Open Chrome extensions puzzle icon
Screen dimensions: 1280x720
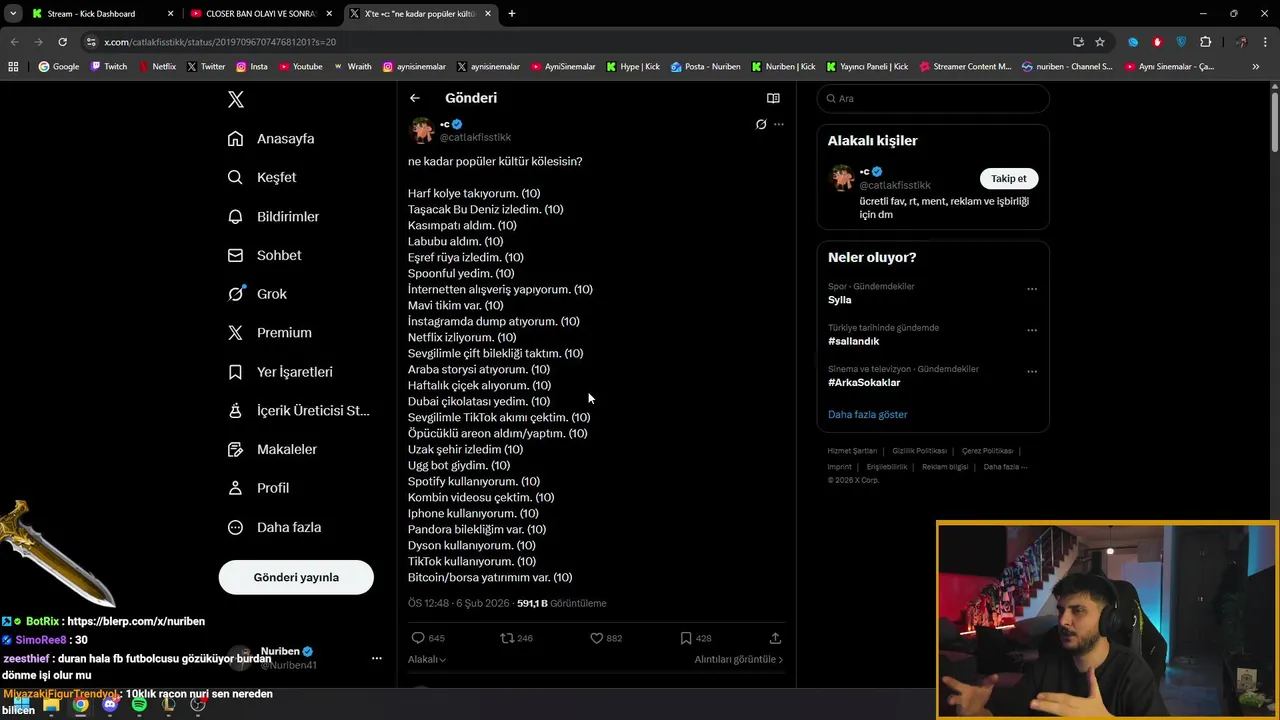pos(1205,42)
